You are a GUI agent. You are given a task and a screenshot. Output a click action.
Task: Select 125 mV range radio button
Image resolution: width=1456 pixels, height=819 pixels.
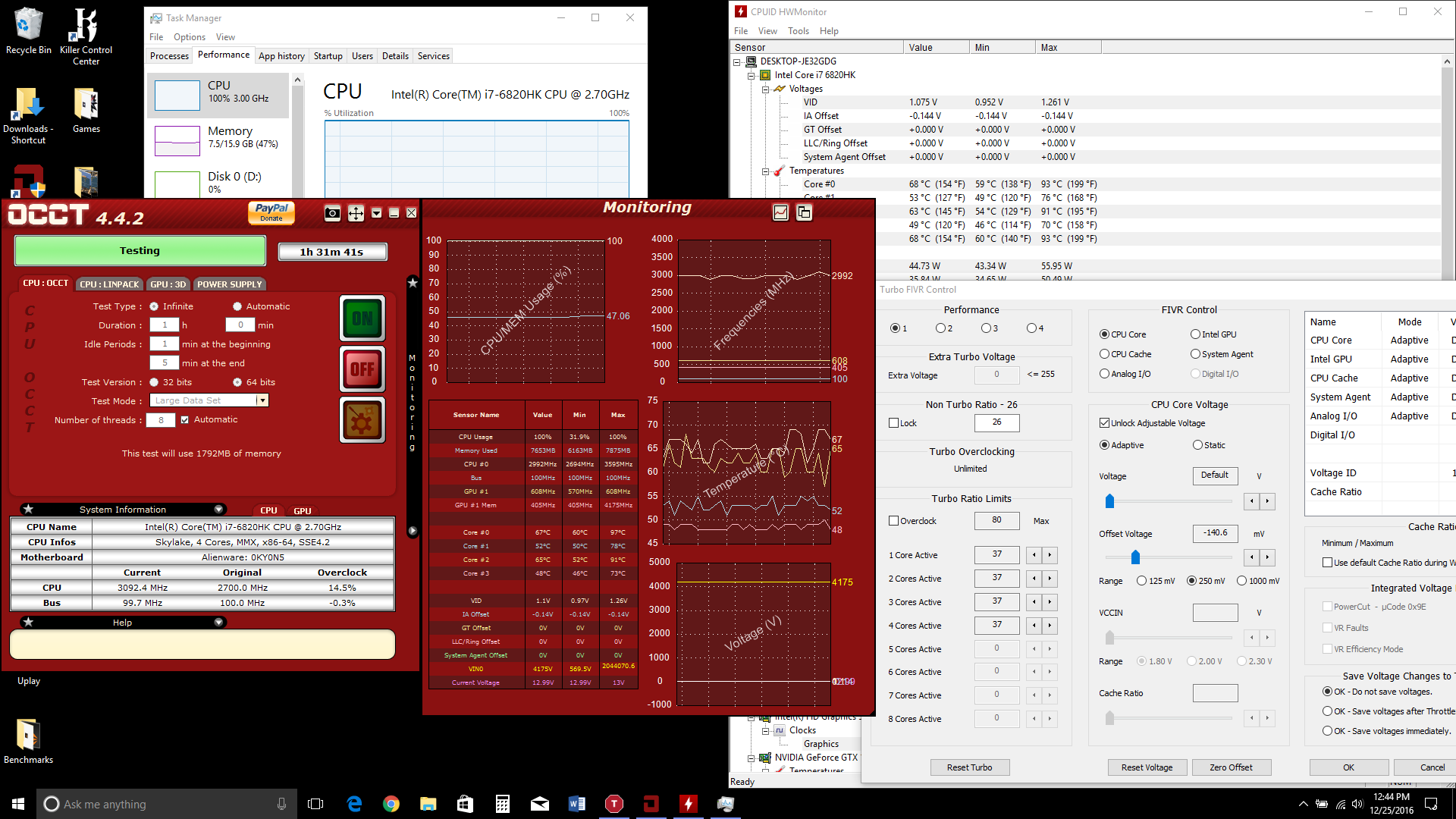(1141, 581)
